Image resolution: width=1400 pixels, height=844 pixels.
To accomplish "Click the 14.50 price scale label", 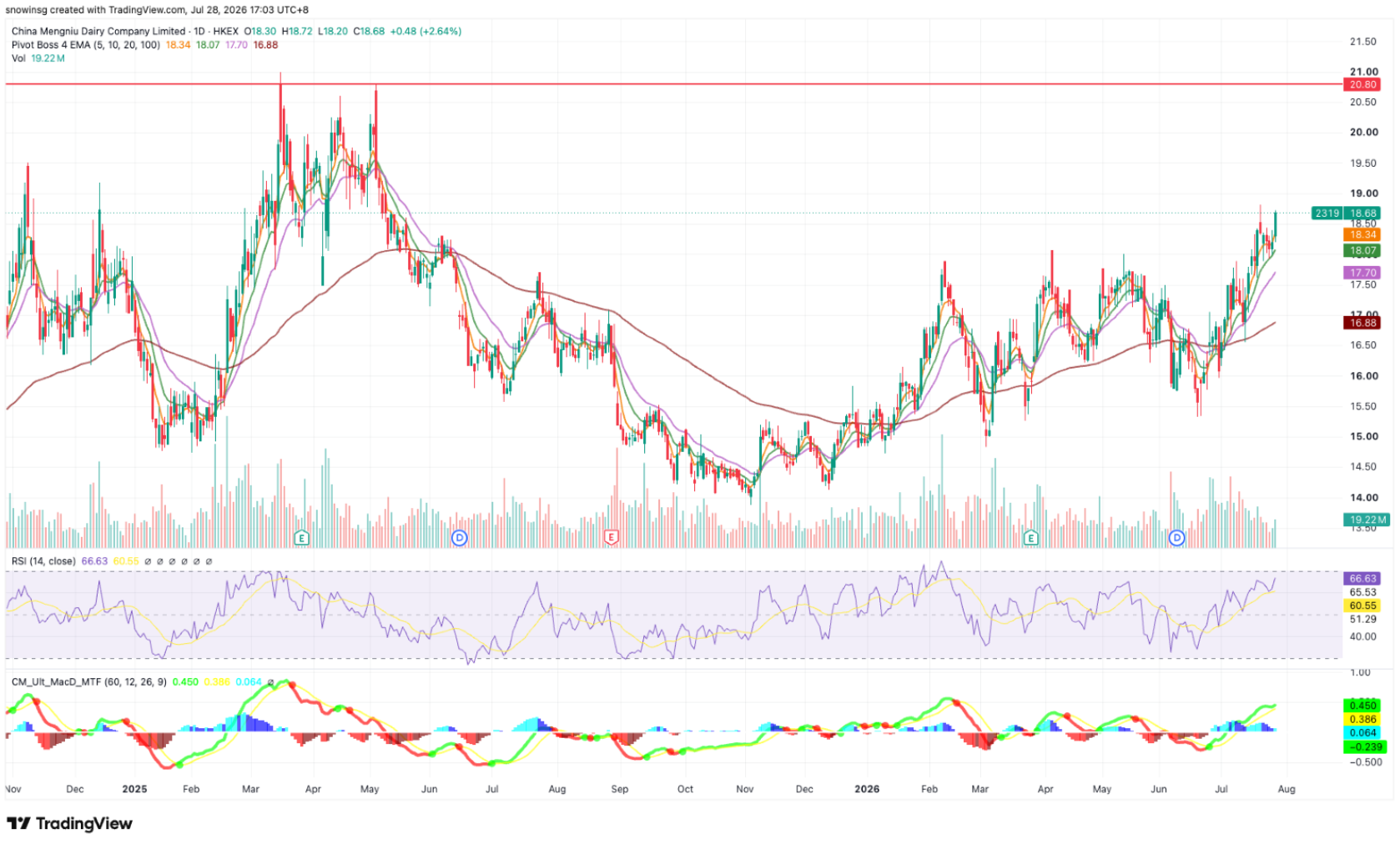I will pyautogui.click(x=1363, y=467).
